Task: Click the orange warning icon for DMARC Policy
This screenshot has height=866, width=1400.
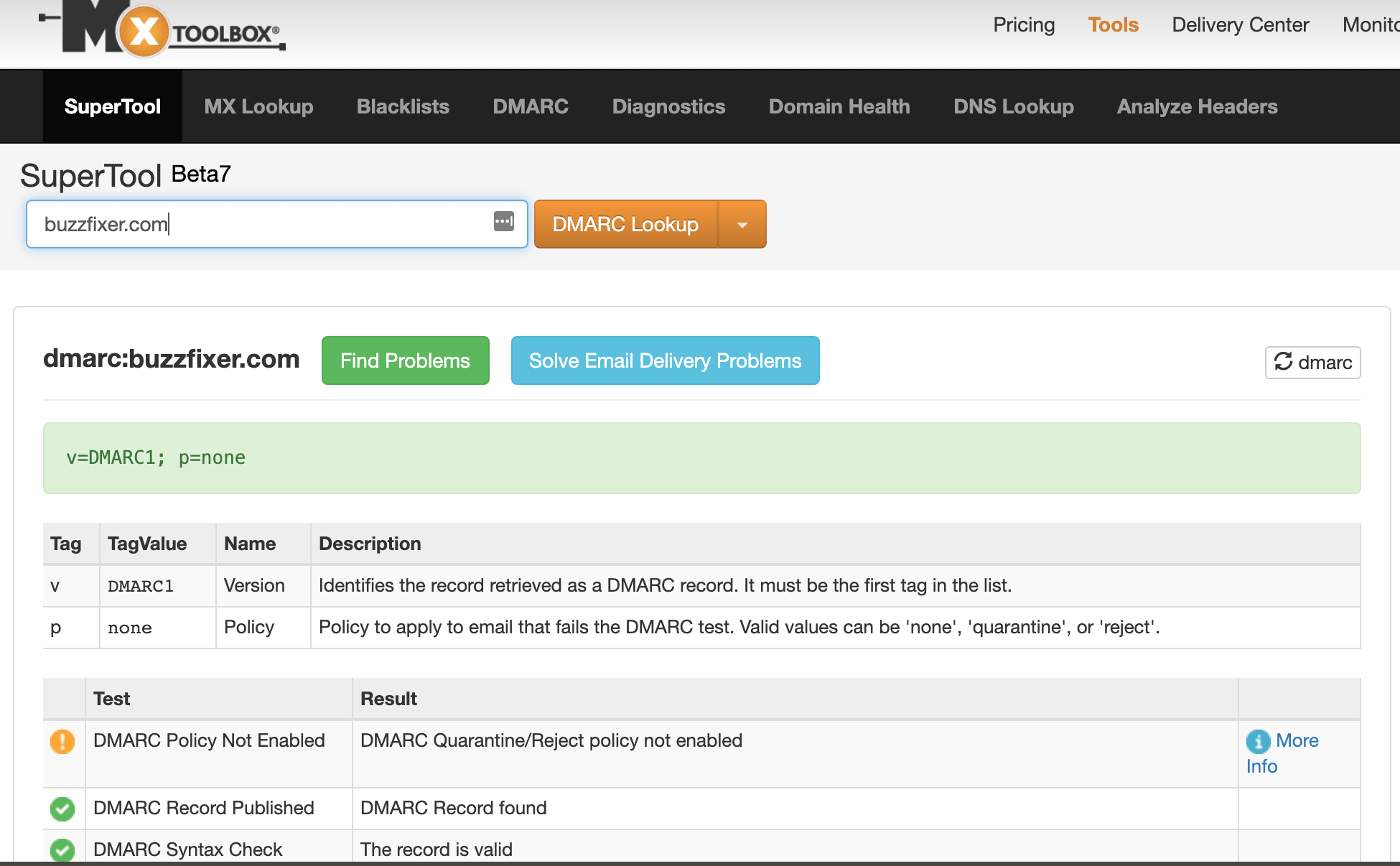Action: pyautogui.click(x=62, y=741)
